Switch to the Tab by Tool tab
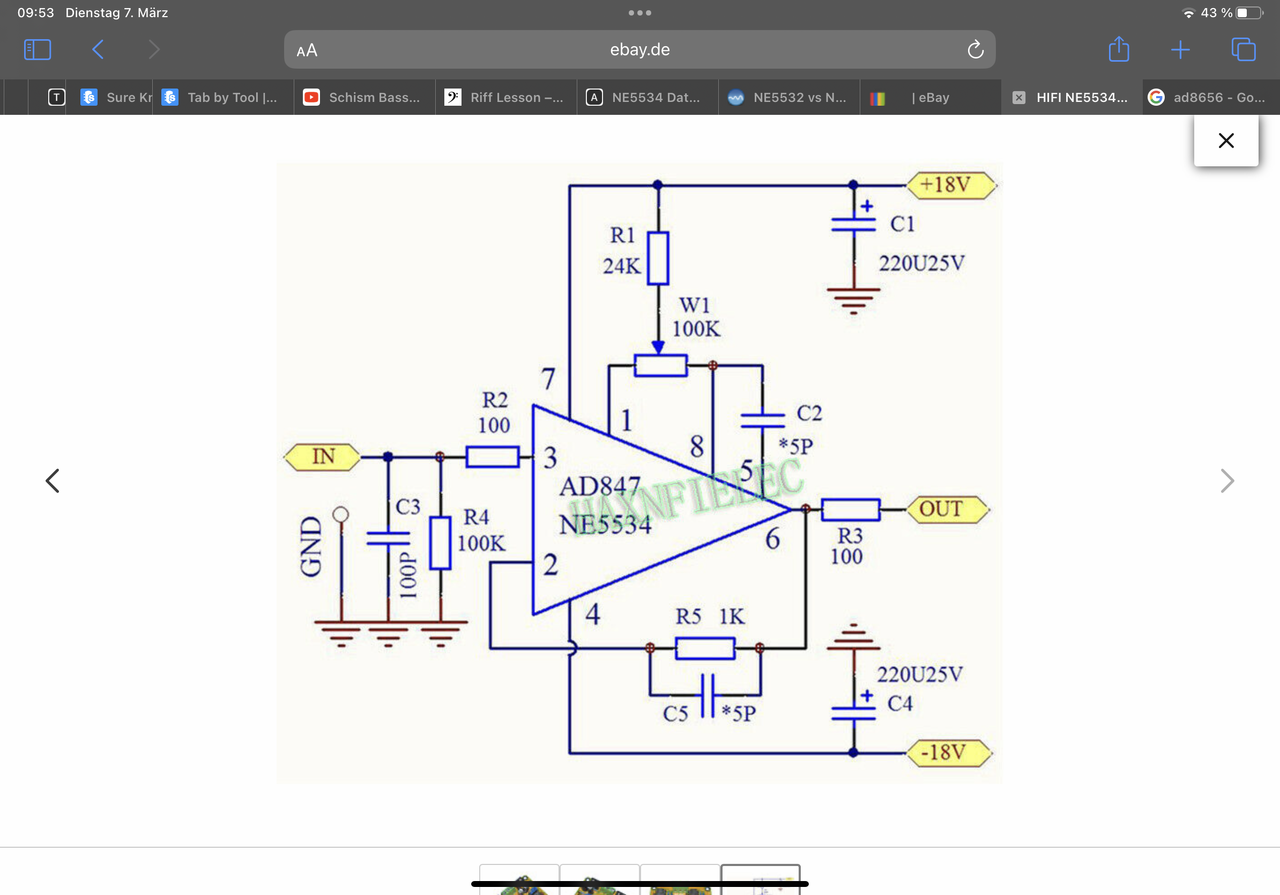1280x895 pixels. 223,98
